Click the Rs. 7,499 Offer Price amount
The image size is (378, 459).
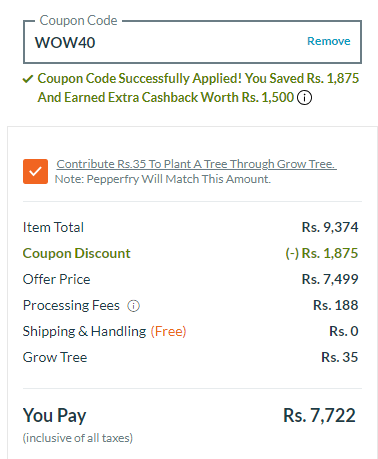click(x=330, y=279)
